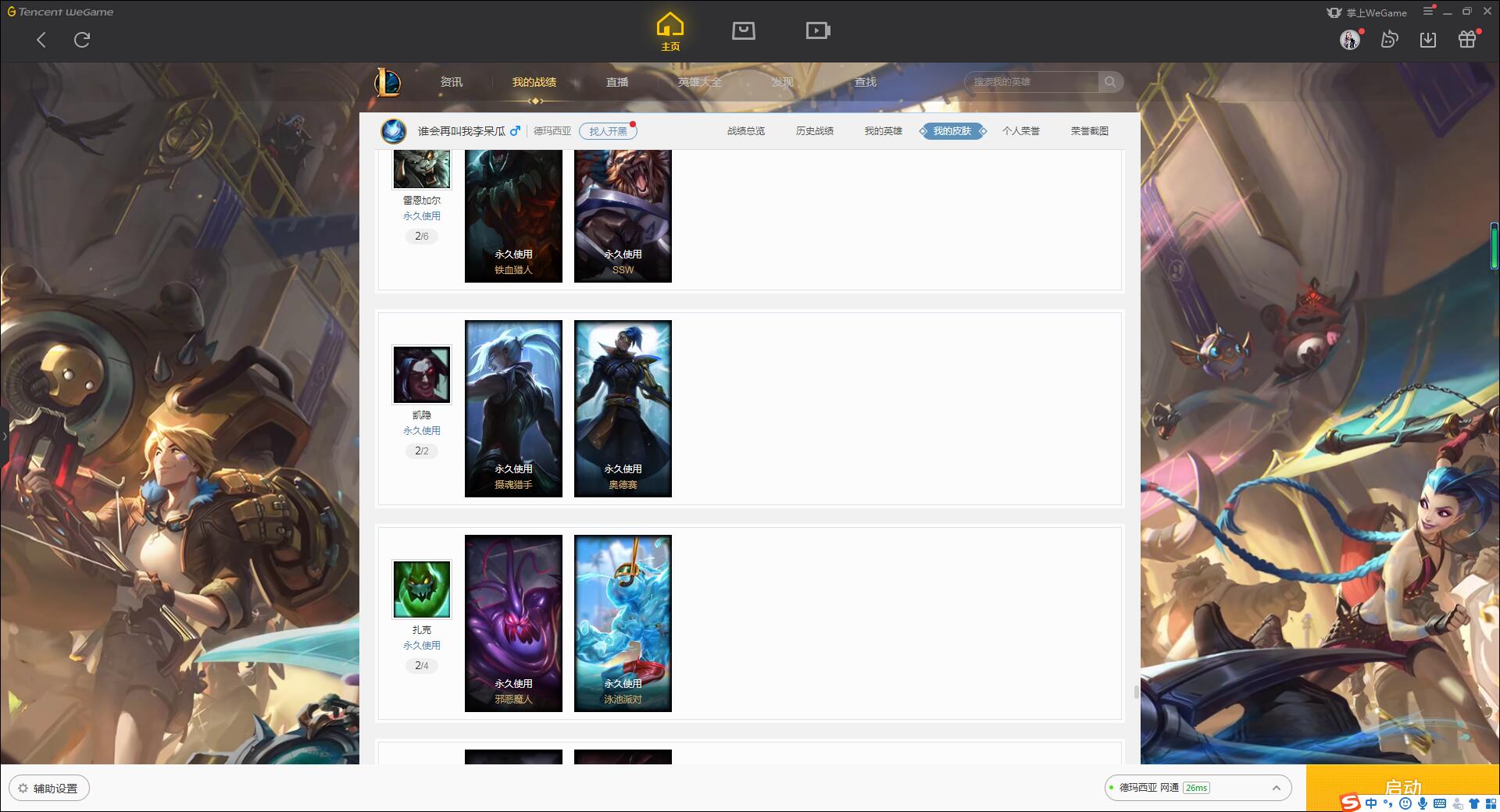Open the 奥德赛 skin card
1500x812 pixels.
pos(623,408)
